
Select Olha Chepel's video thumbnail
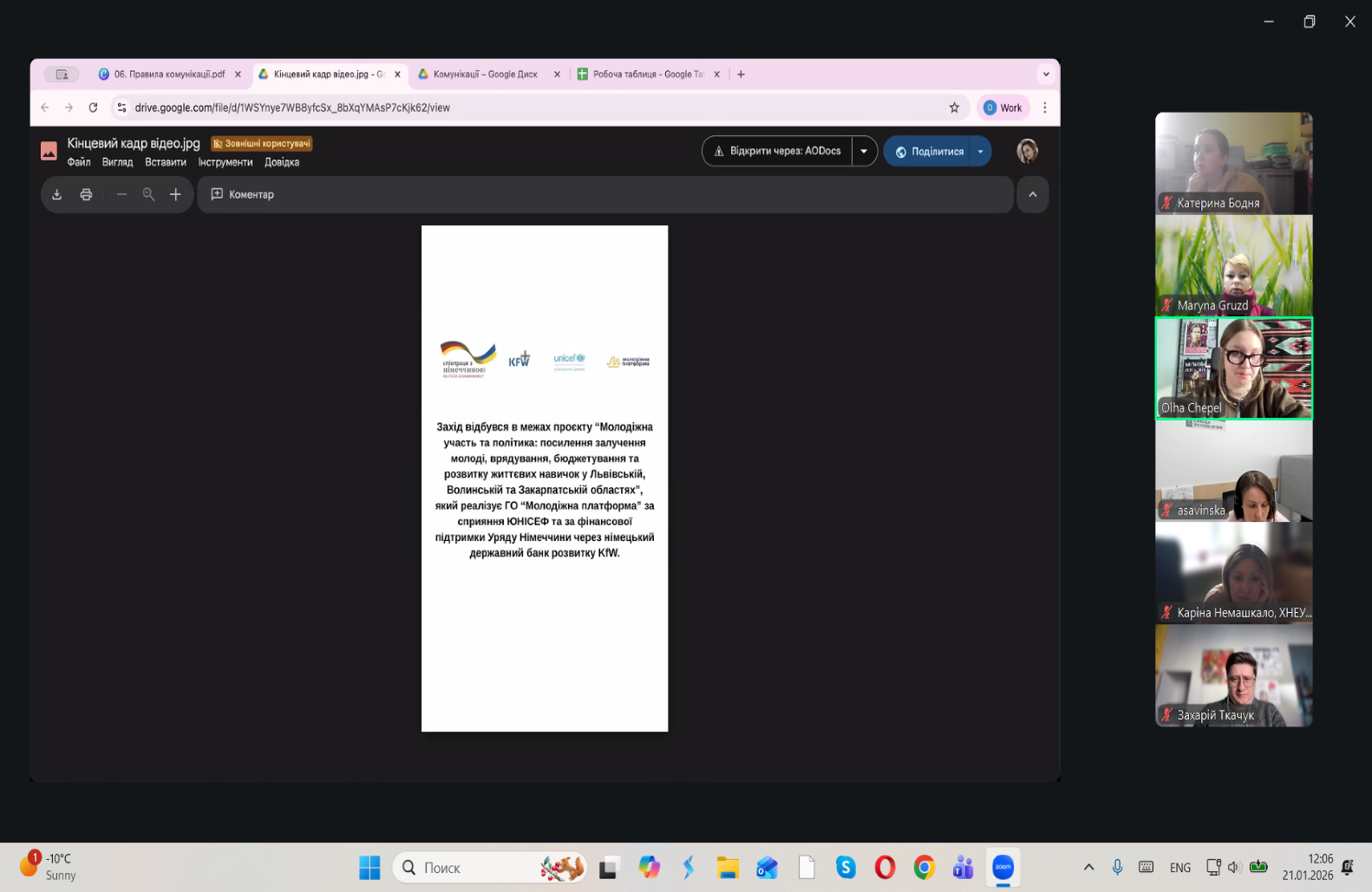coord(1233,368)
